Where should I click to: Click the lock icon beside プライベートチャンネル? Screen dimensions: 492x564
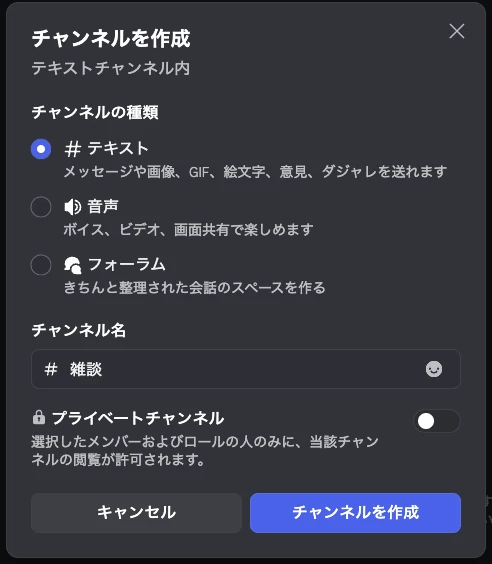(x=39, y=418)
